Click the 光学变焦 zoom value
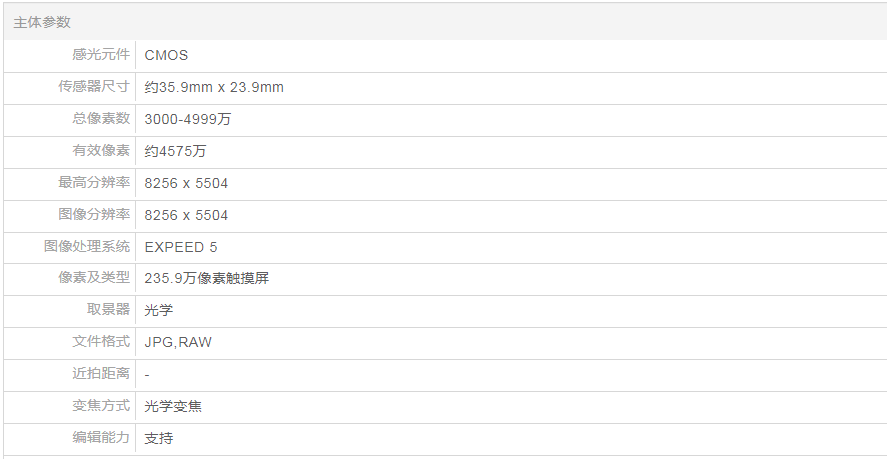 pyautogui.click(x=174, y=406)
